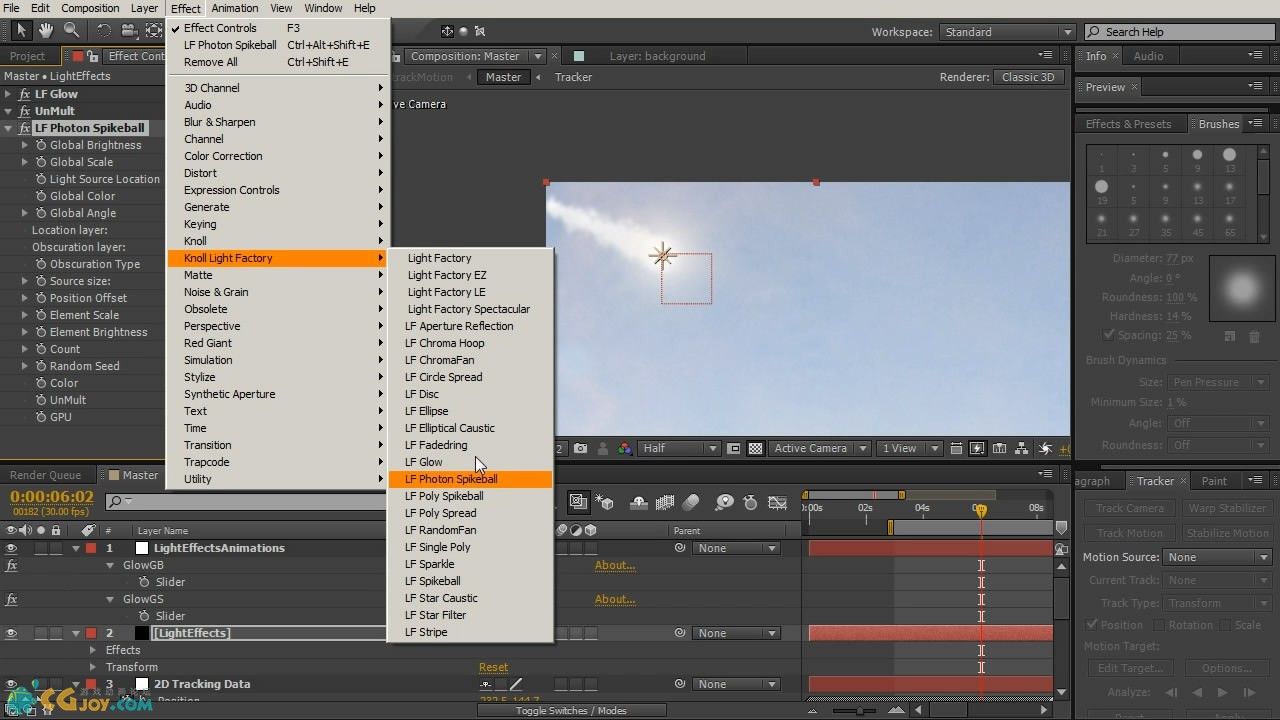Toggle eye of 2D Tracking Data layer
This screenshot has height=720, width=1280.
[11, 684]
